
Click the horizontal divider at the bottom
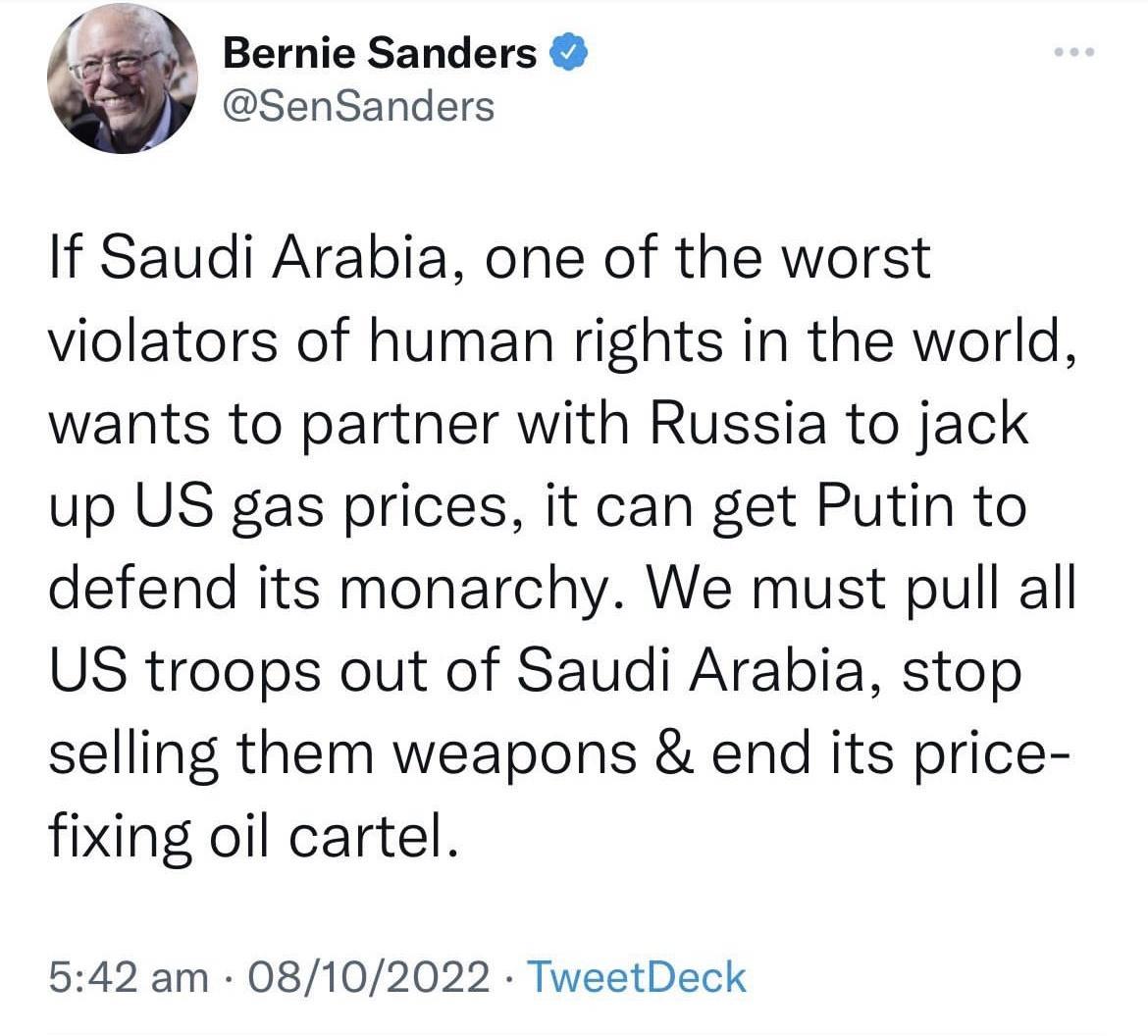[x=574, y=1032]
